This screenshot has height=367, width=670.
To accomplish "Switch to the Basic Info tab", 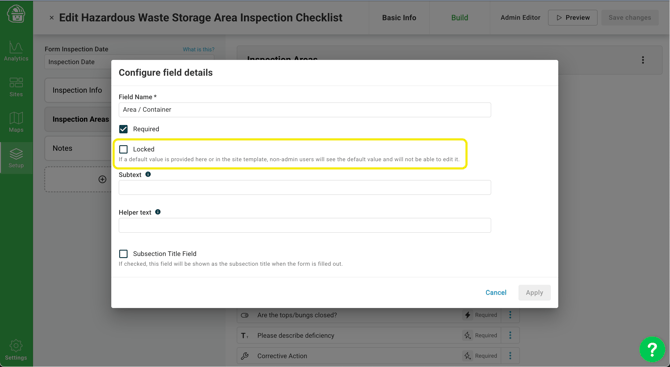I will 399,18.
